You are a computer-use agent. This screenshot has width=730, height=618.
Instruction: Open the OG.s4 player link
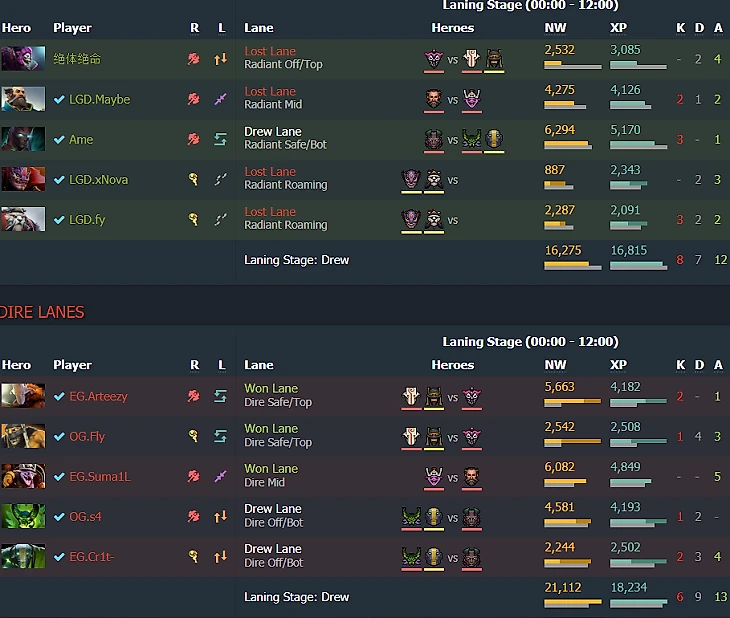[x=85, y=516]
